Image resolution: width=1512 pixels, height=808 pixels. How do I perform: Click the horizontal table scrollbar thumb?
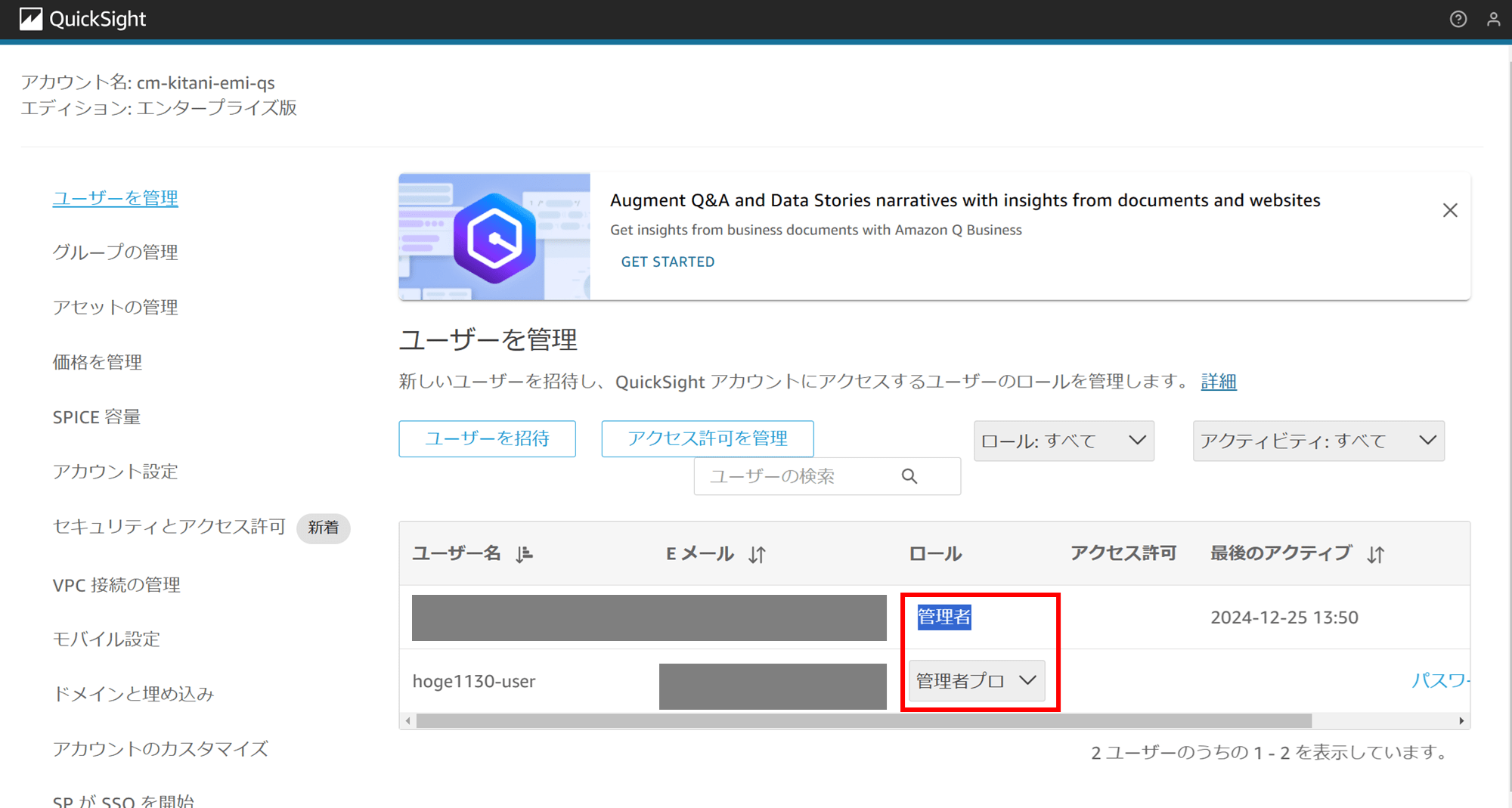(x=864, y=721)
